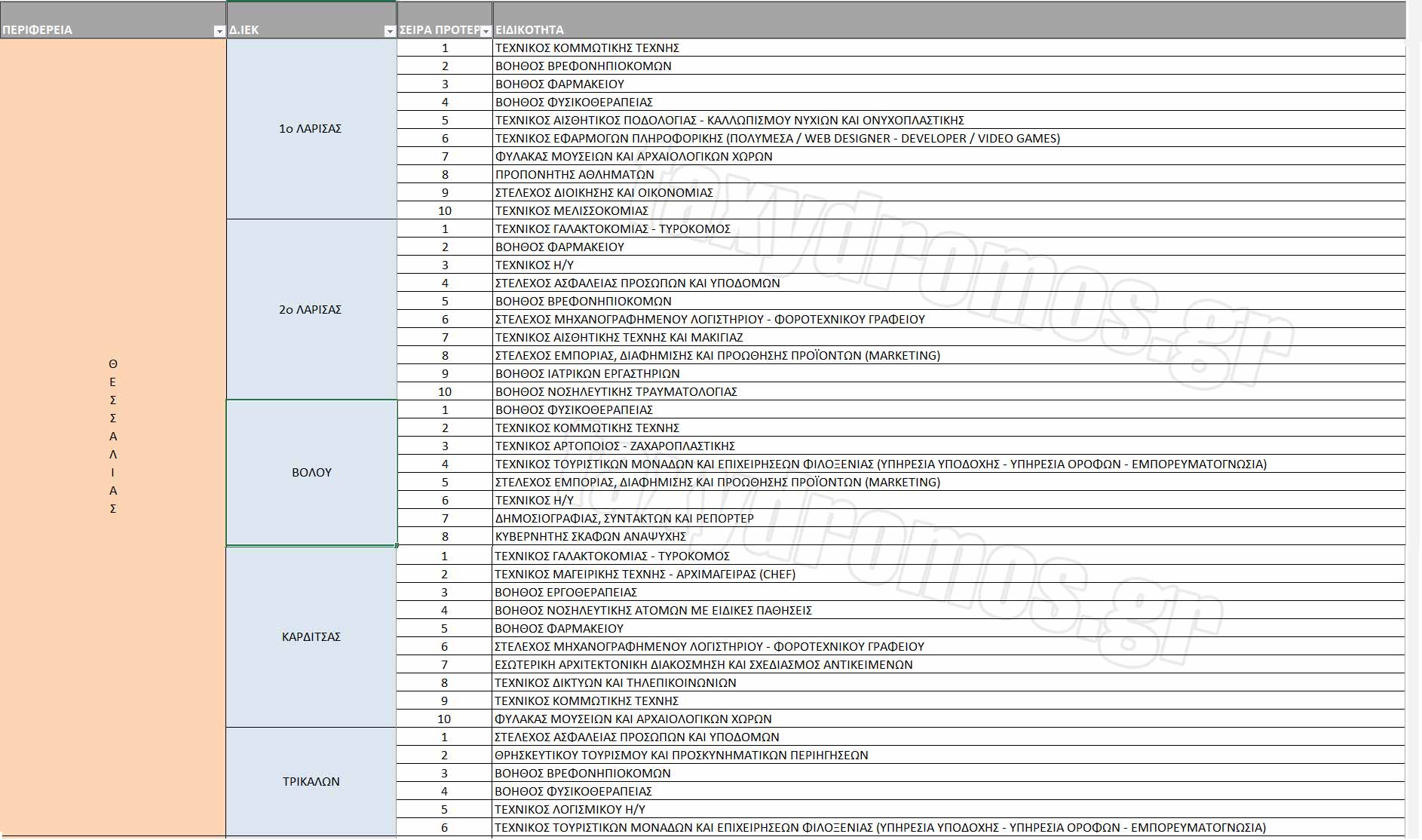Image resolution: width=1422 pixels, height=840 pixels.
Task: Select ΘΡΗΣΚΕΥΤΙΚΟΥ ΤΟΥΡΙΣΜΟΥ ΚΑΙ ΠΡΟΣΚΥΝΗΜΑΤΙΚΩΝ ΠΕΡΙΗΓΗΣΕΩΝ cell
Action: click(949, 755)
